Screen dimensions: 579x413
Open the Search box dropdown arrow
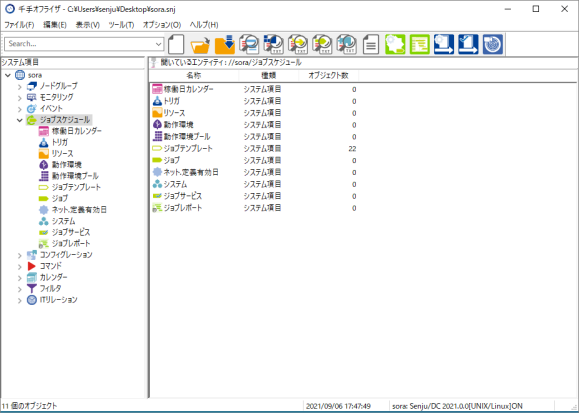coord(158,44)
